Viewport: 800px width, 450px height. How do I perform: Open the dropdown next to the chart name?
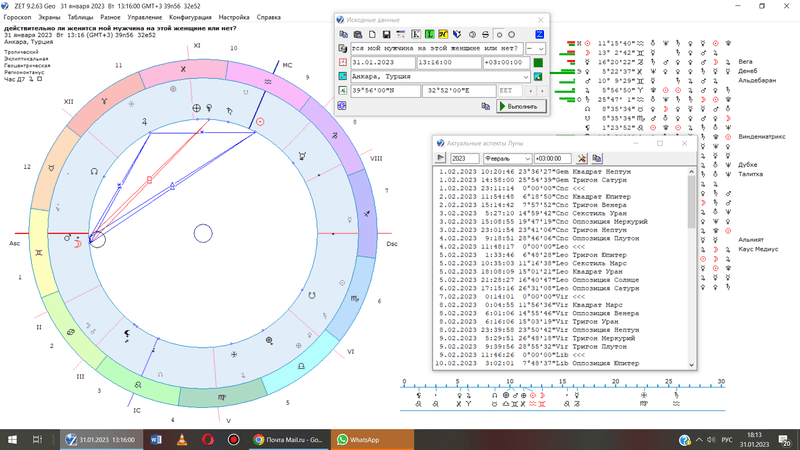point(542,48)
